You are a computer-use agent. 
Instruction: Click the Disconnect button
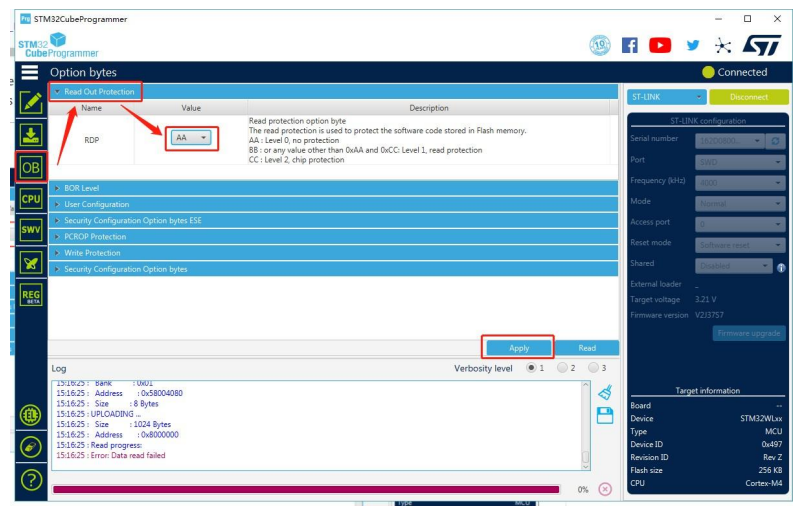[748, 97]
